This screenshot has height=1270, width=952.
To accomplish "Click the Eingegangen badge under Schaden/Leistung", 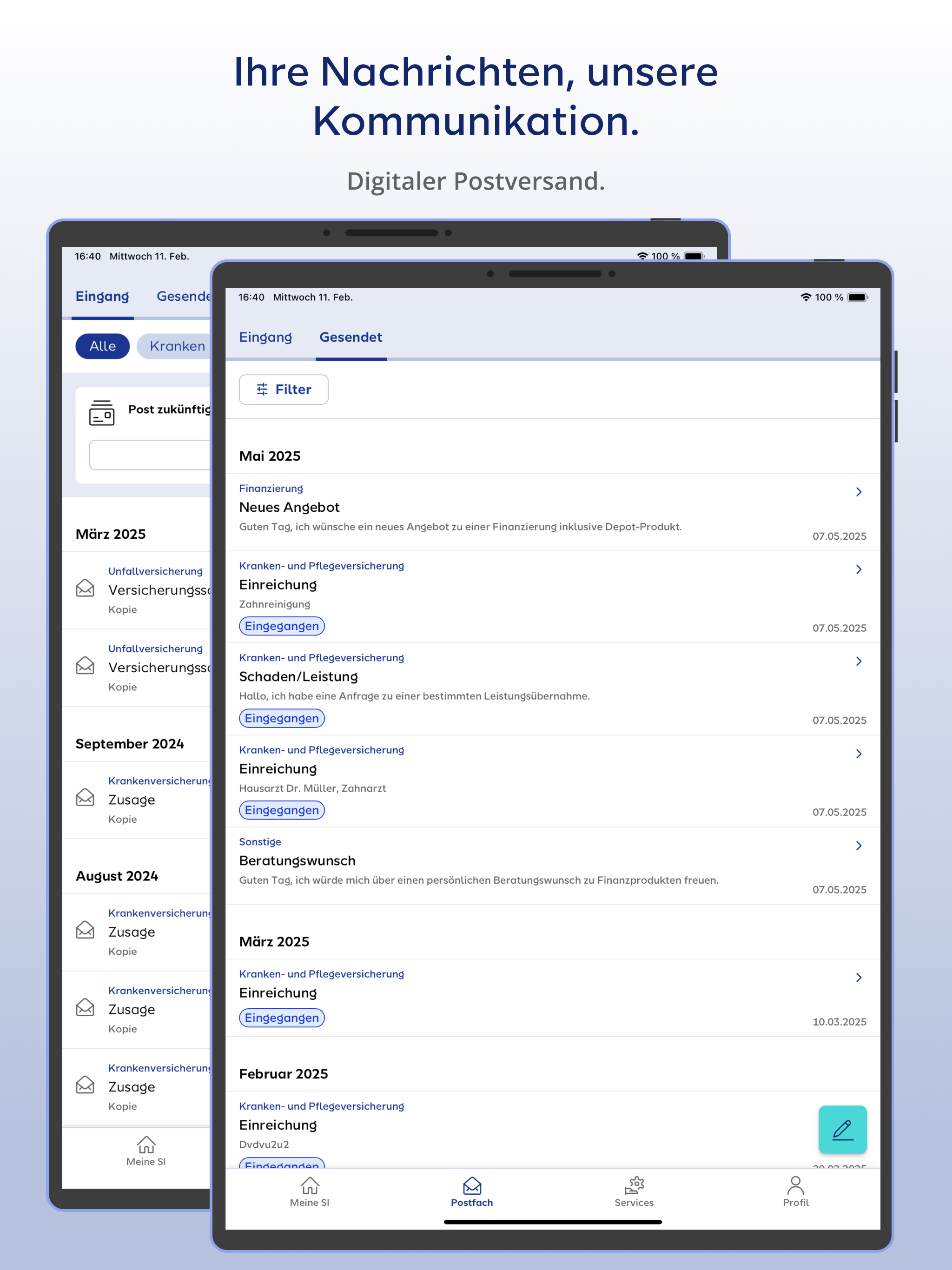I will (281, 718).
